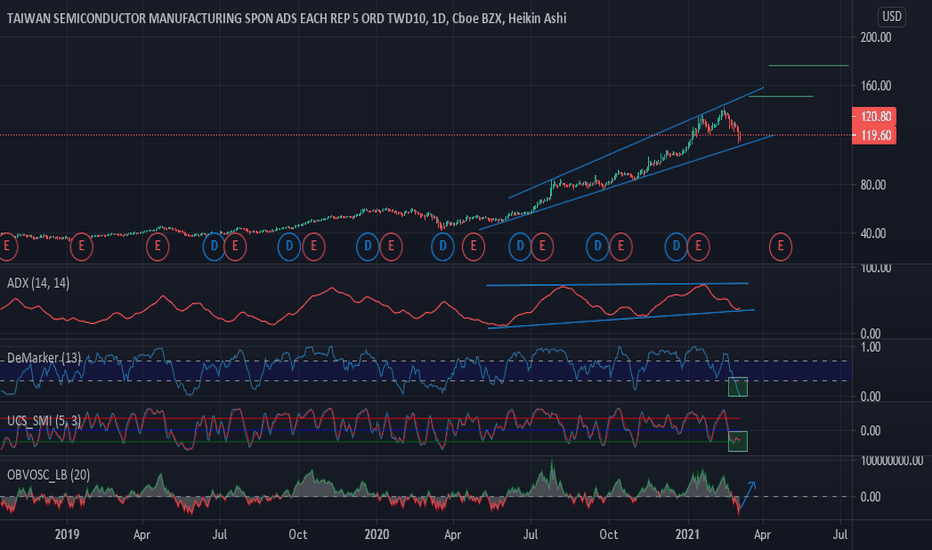The image size is (932, 550).
Task: Click the 100000000.00 value on the OBV scale
Action: click(x=892, y=461)
